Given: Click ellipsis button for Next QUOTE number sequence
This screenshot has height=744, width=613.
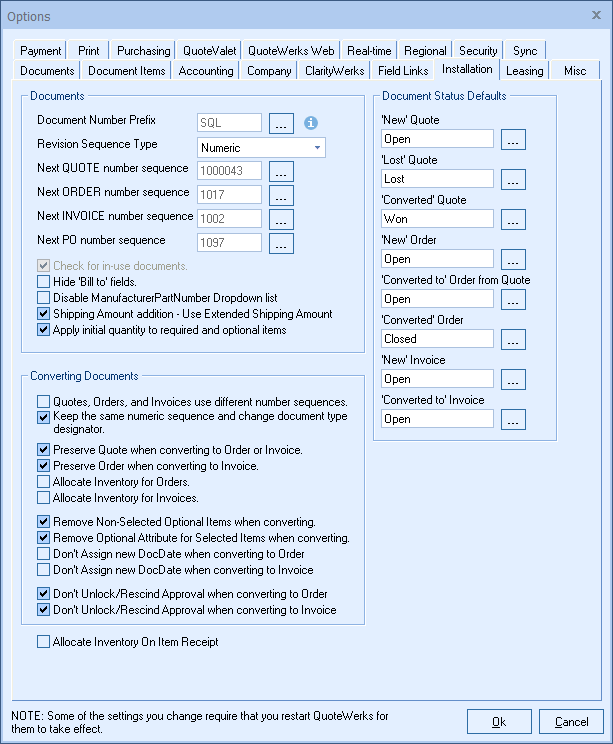Looking at the screenshot, I should (x=281, y=171).
